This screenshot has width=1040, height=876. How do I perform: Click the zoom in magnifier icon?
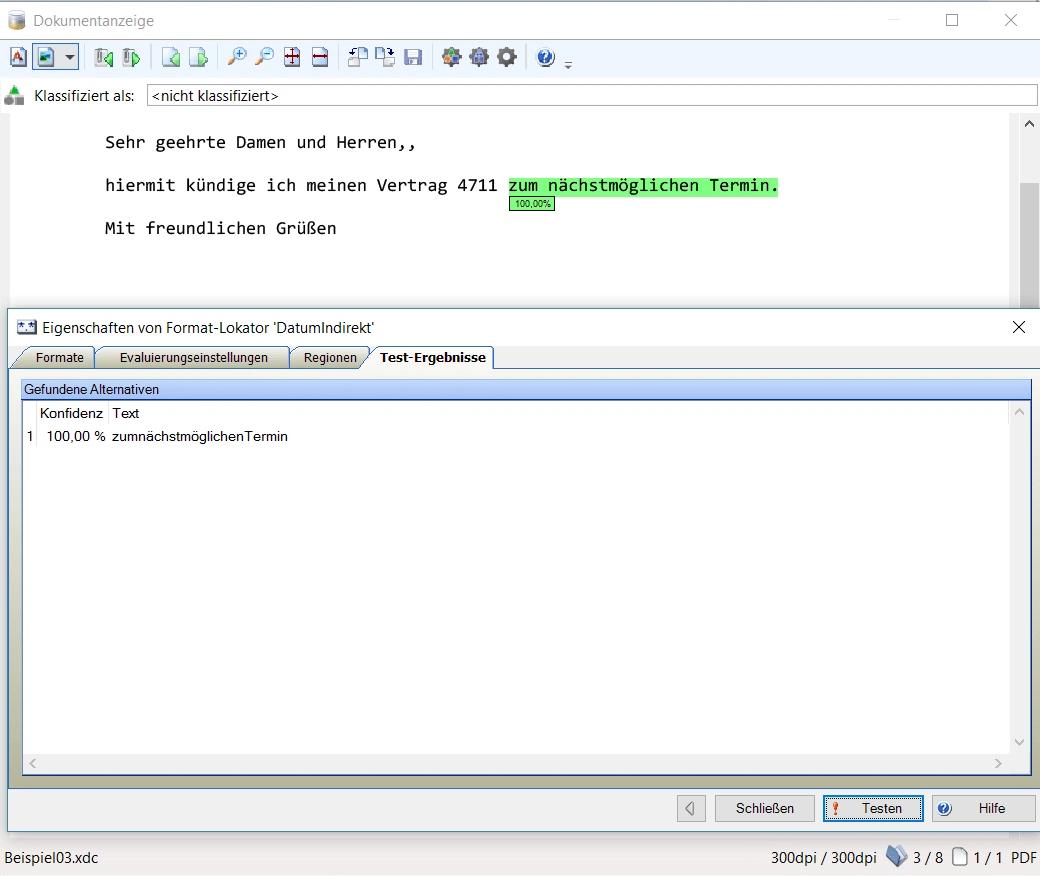click(x=237, y=57)
